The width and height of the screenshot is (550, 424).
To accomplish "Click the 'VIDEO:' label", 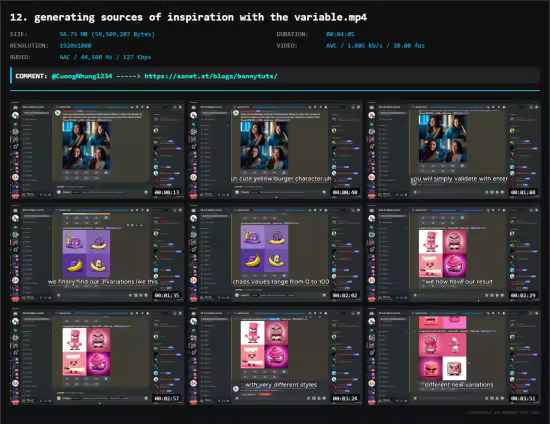I will coord(287,46).
